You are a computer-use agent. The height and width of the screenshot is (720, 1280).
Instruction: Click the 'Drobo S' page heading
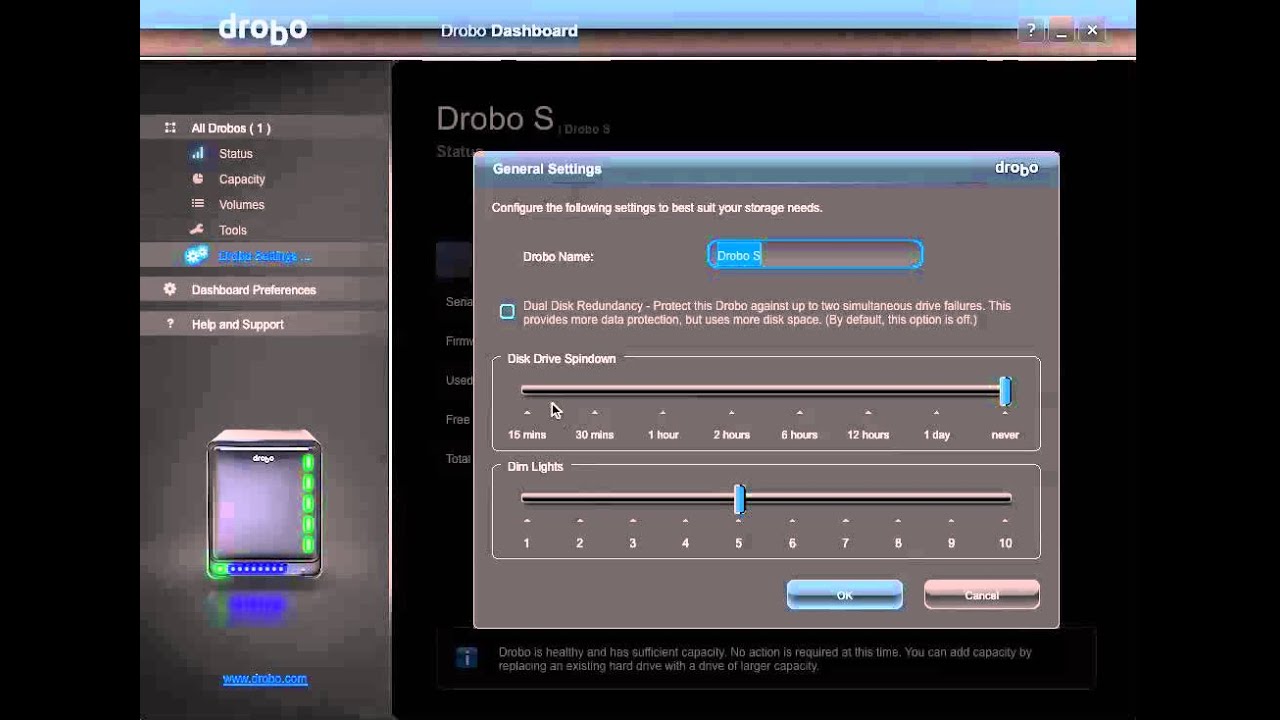(x=495, y=119)
